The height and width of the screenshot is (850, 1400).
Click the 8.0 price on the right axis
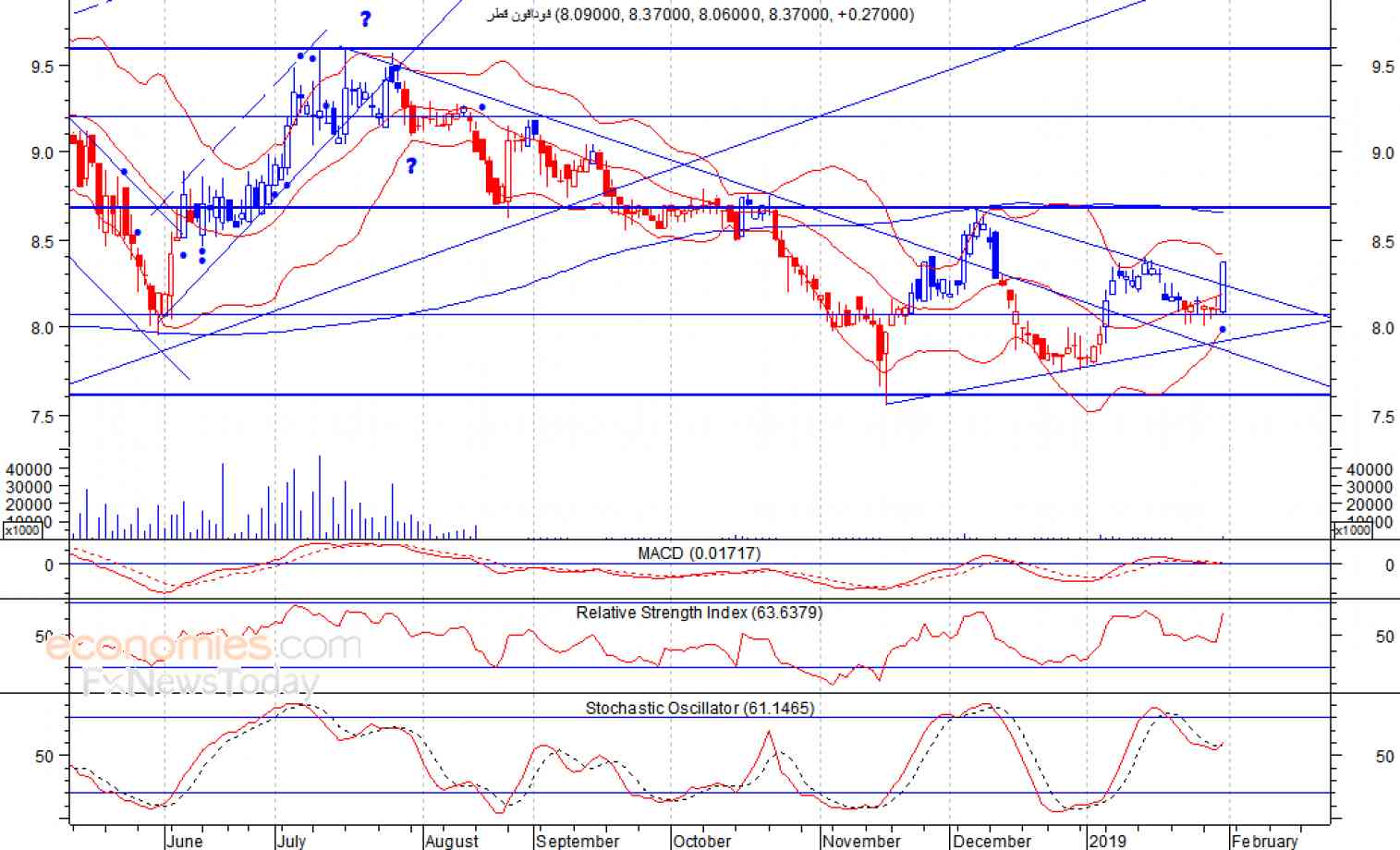(x=1382, y=328)
